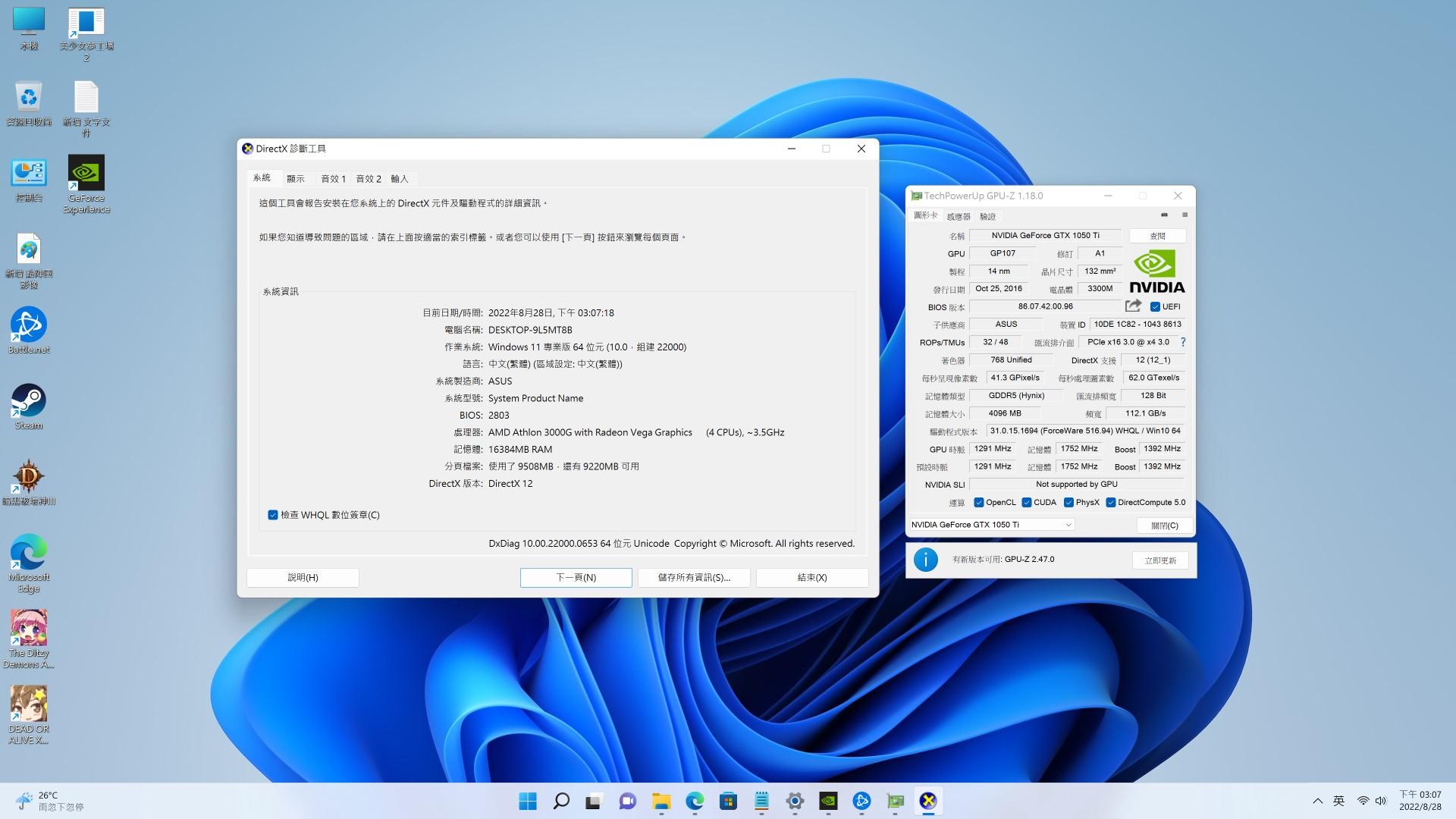Viewport: 1456px width, 819px height.
Task: Click the 關閉(C) button in GPU-Z
Action: click(x=1164, y=526)
